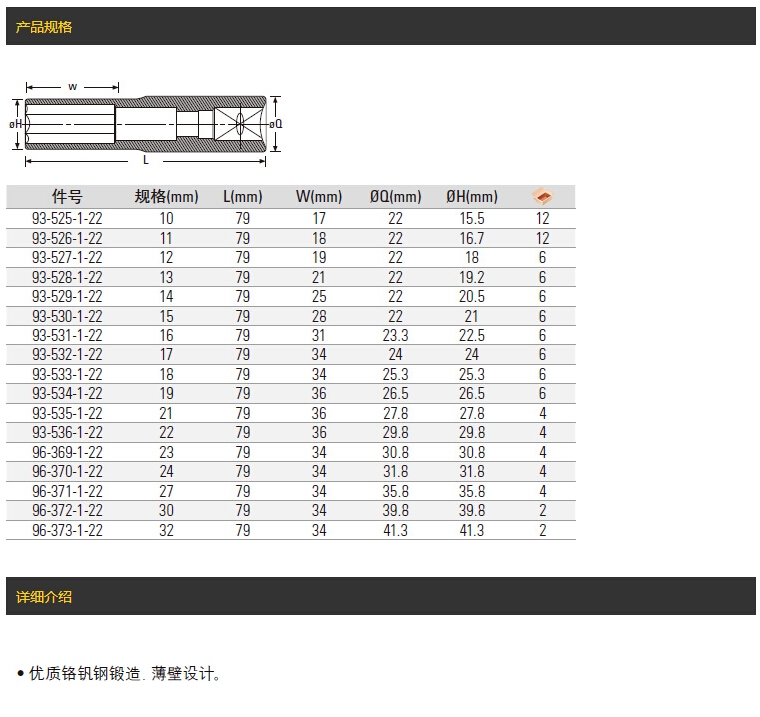
Task: Click spec size 27 in 96-371 row
Action: [166, 491]
